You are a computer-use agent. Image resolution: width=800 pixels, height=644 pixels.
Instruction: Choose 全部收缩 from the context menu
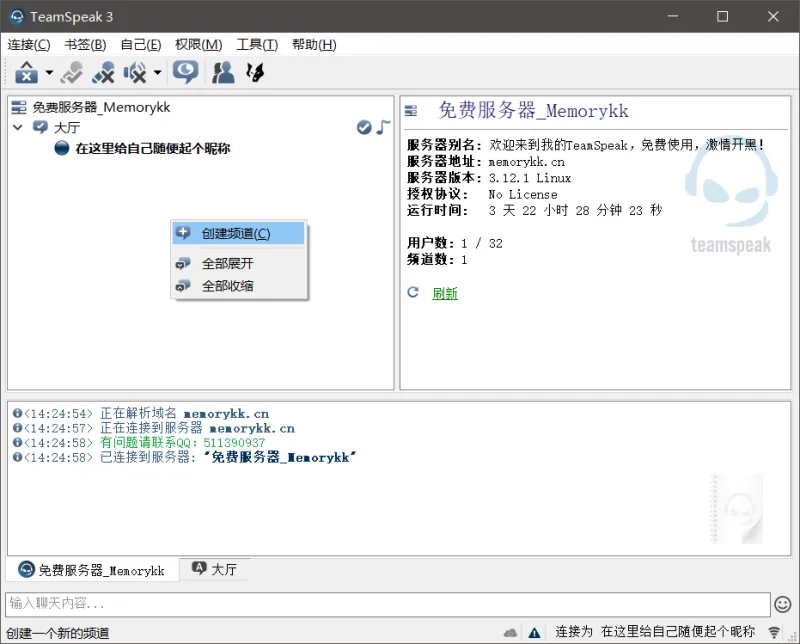click(x=238, y=286)
